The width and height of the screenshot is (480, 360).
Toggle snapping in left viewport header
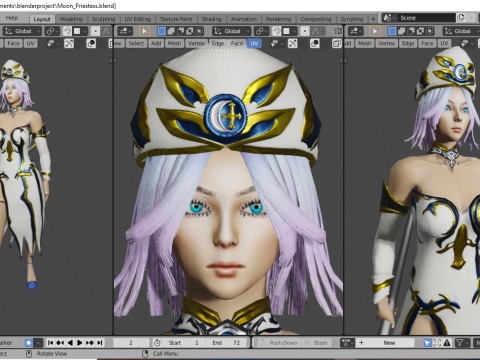67,31
